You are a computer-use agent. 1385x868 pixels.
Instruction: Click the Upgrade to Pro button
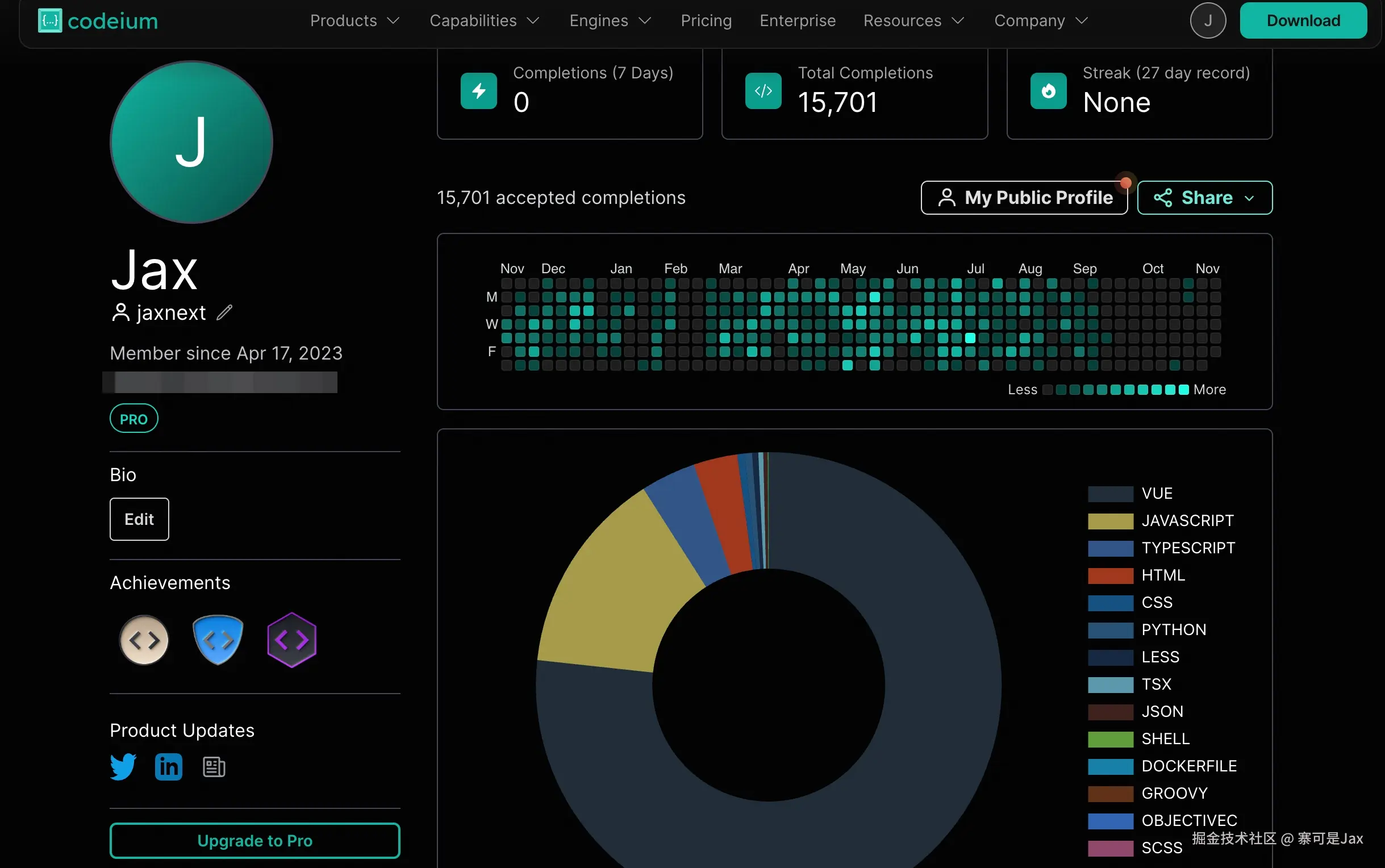pos(255,840)
